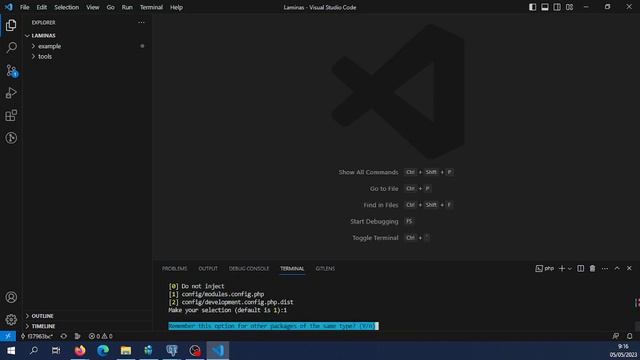Open the Run menu
The height and width of the screenshot is (360, 640).
pos(127,7)
